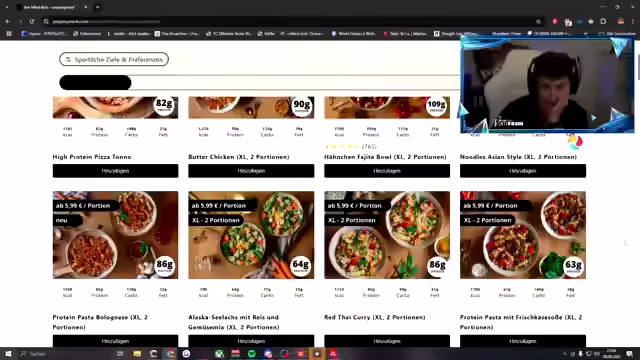Add Red Thai Curry via Hinzufügen
The image size is (640, 360).
point(387,341)
